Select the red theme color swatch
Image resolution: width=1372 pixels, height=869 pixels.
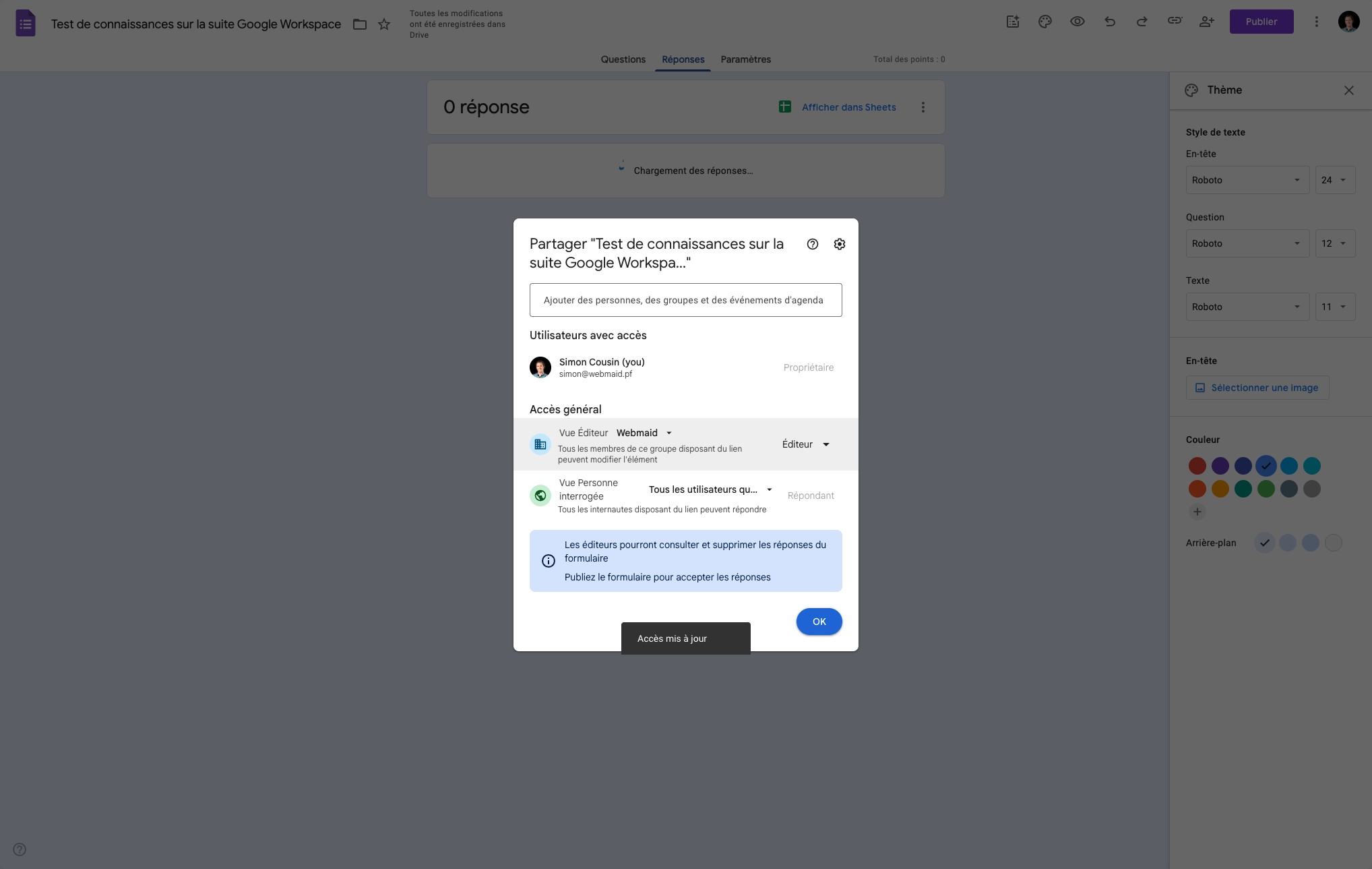pyautogui.click(x=1197, y=466)
